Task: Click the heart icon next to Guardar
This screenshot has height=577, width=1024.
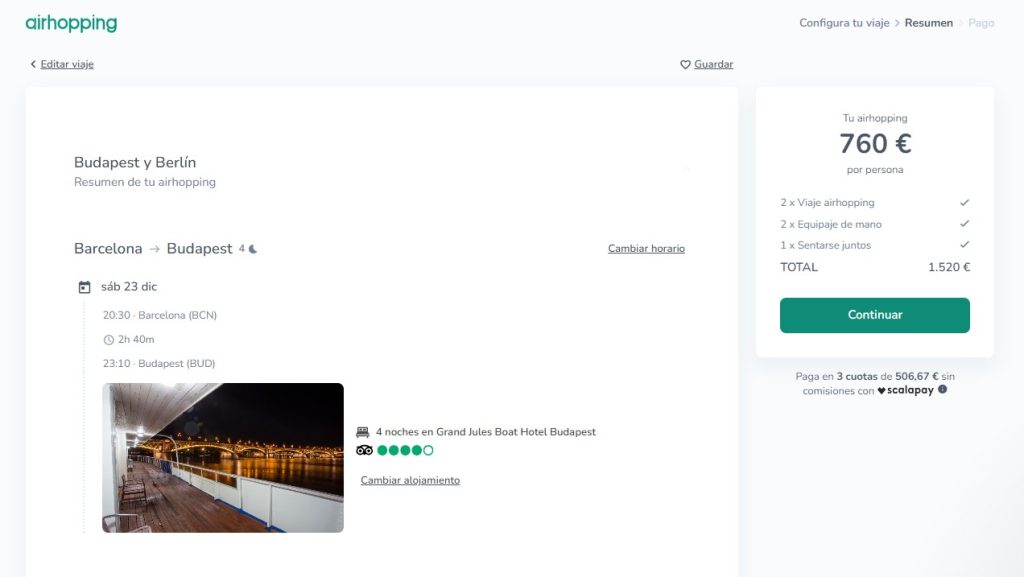Action: coord(685,65)
